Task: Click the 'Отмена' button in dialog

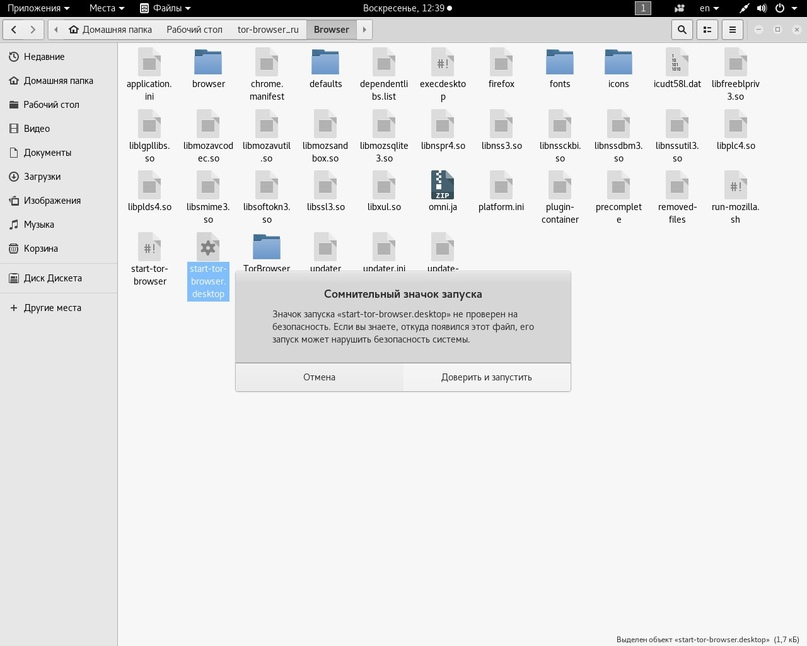Action: pos(319,377)
